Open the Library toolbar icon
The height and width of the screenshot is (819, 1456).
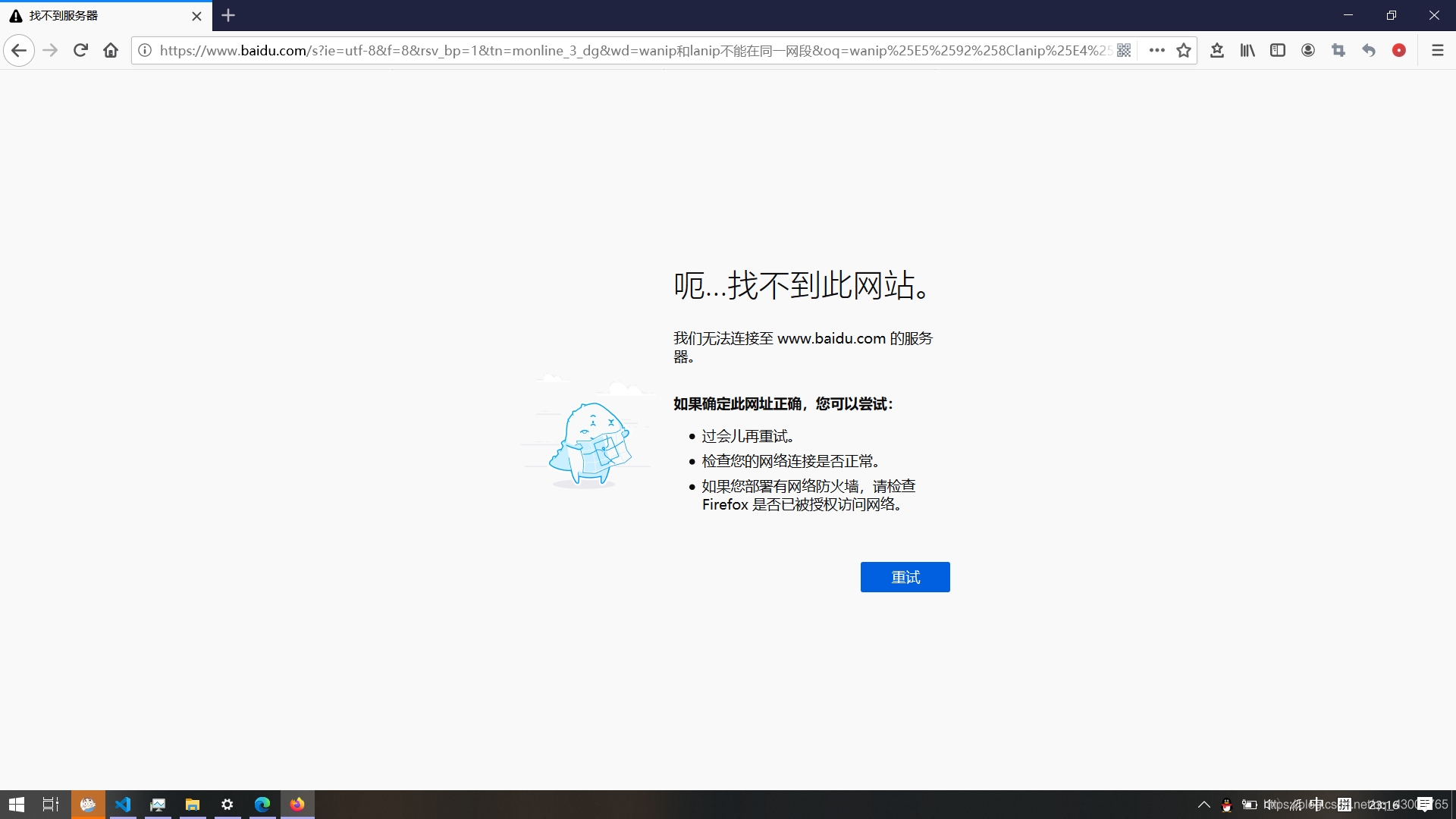tap(1247, 51)
